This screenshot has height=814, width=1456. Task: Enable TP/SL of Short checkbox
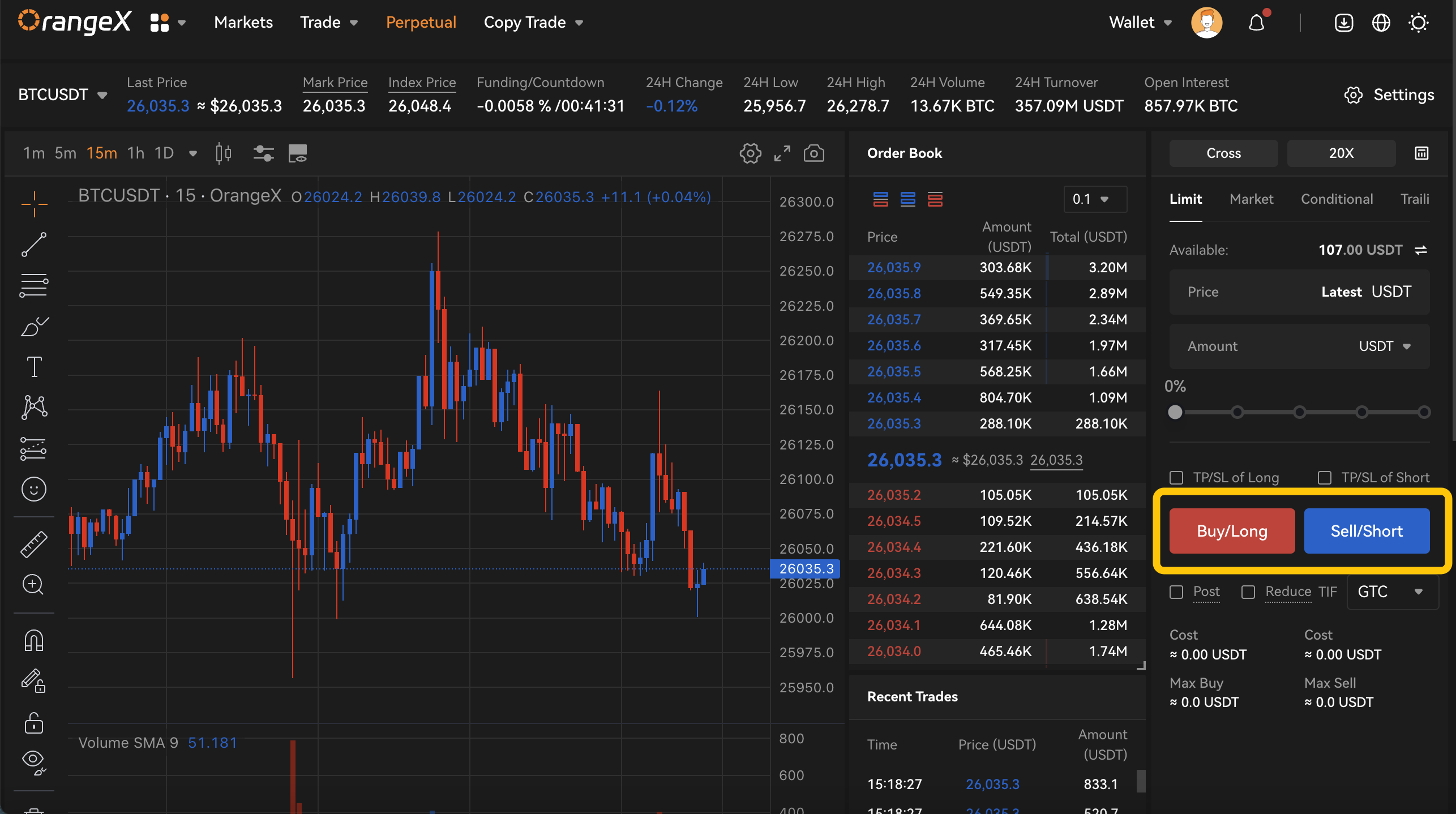coord(1325,478)
